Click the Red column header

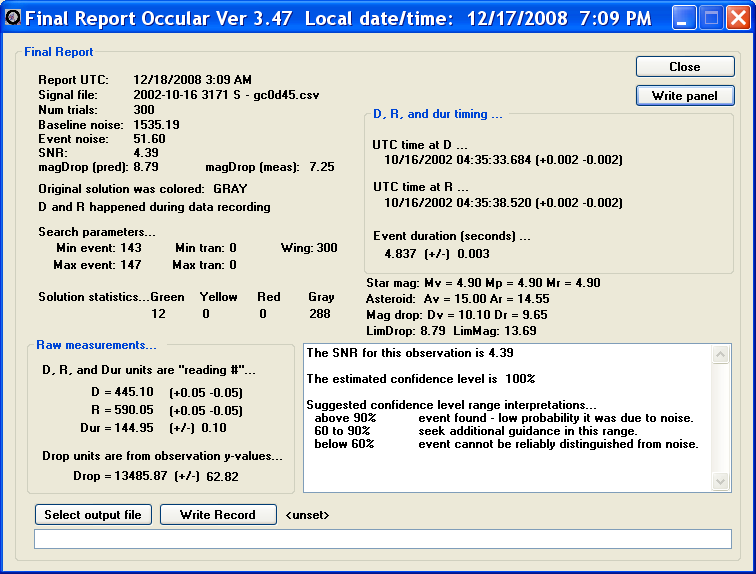(x=269, y=297)
